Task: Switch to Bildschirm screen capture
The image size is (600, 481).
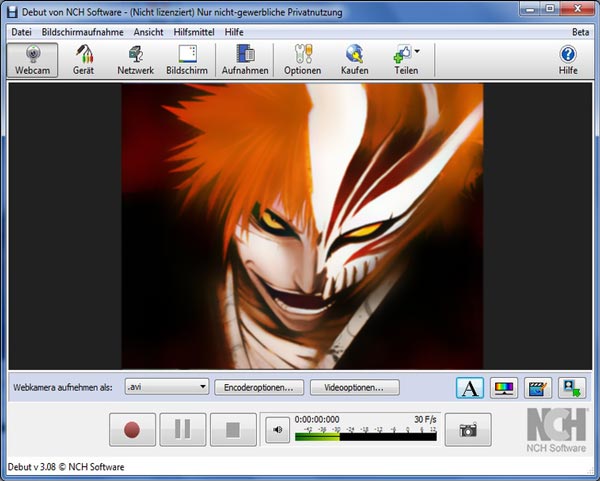Action: pos(186,61)
